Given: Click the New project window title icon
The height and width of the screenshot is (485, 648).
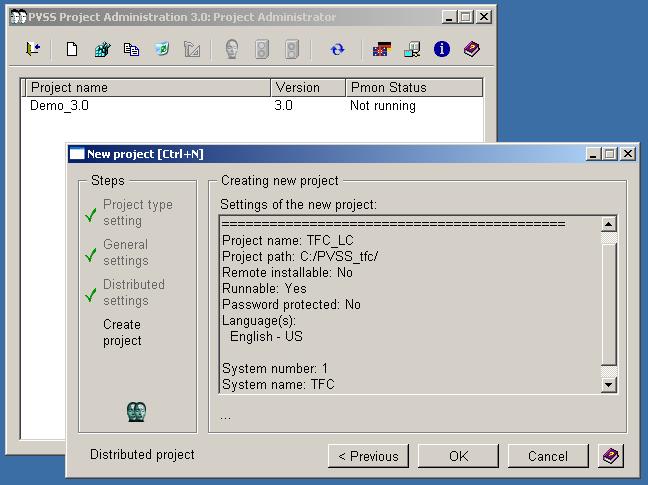Looking at the screenshot, I should pos(77,154).
